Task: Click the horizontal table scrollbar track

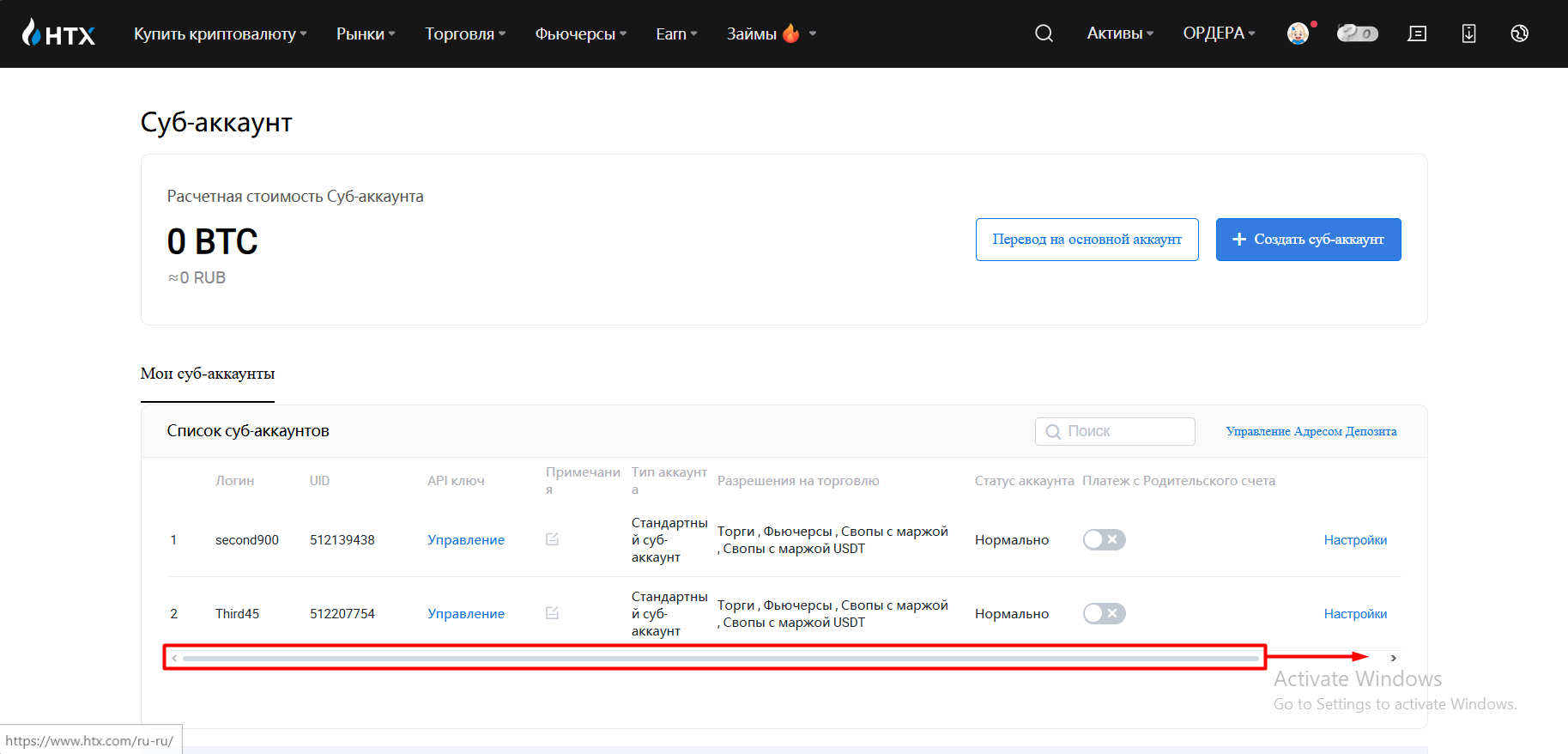Action: 721,659
